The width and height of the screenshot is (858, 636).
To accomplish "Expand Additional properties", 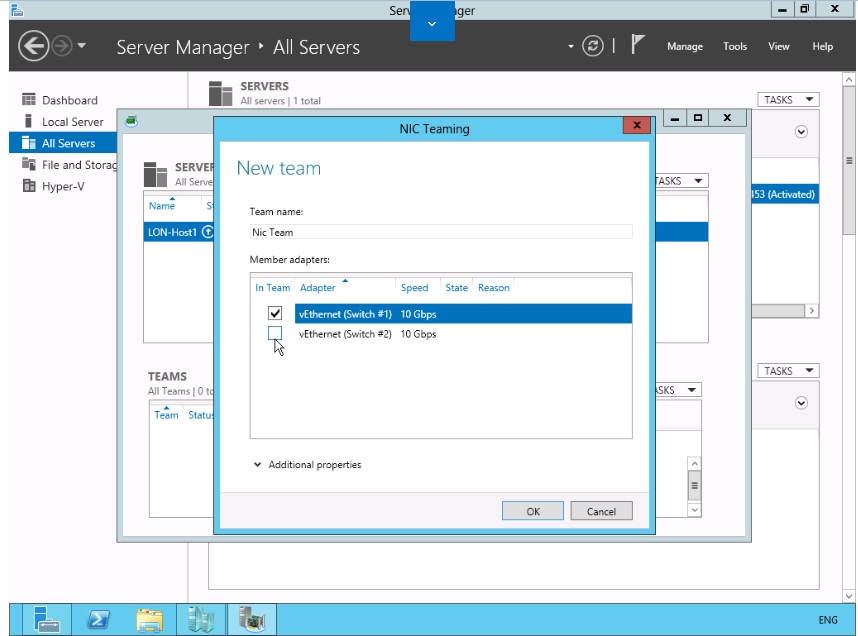I will click(x=307, y=465).
